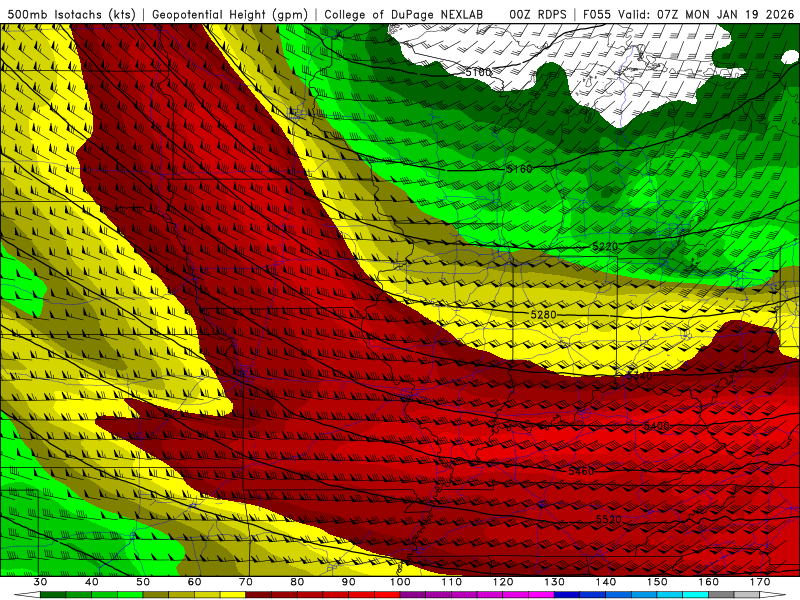The image size is (800, 600).
Task: Click the 5220 height contour label
Action: click(x=605, y=246)
